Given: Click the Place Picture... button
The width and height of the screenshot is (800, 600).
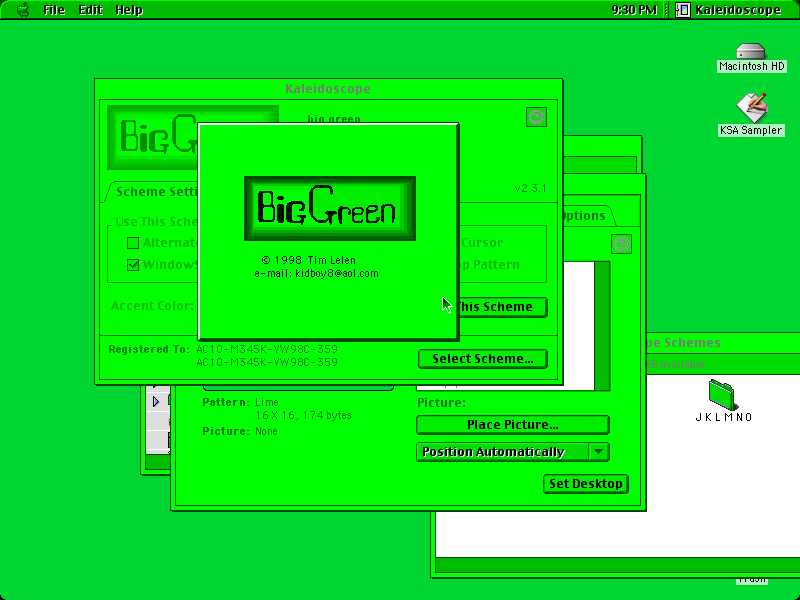Looking at the screenshot, I should tap(513, 424).
